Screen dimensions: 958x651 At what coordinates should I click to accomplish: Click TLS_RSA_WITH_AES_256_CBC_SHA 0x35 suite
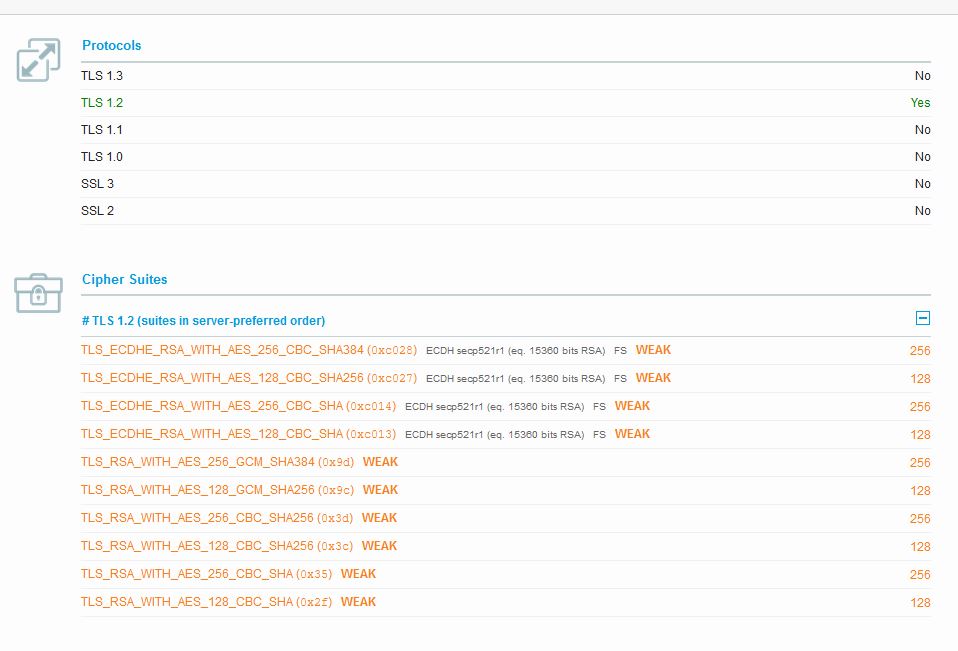[x=207, y=574]
